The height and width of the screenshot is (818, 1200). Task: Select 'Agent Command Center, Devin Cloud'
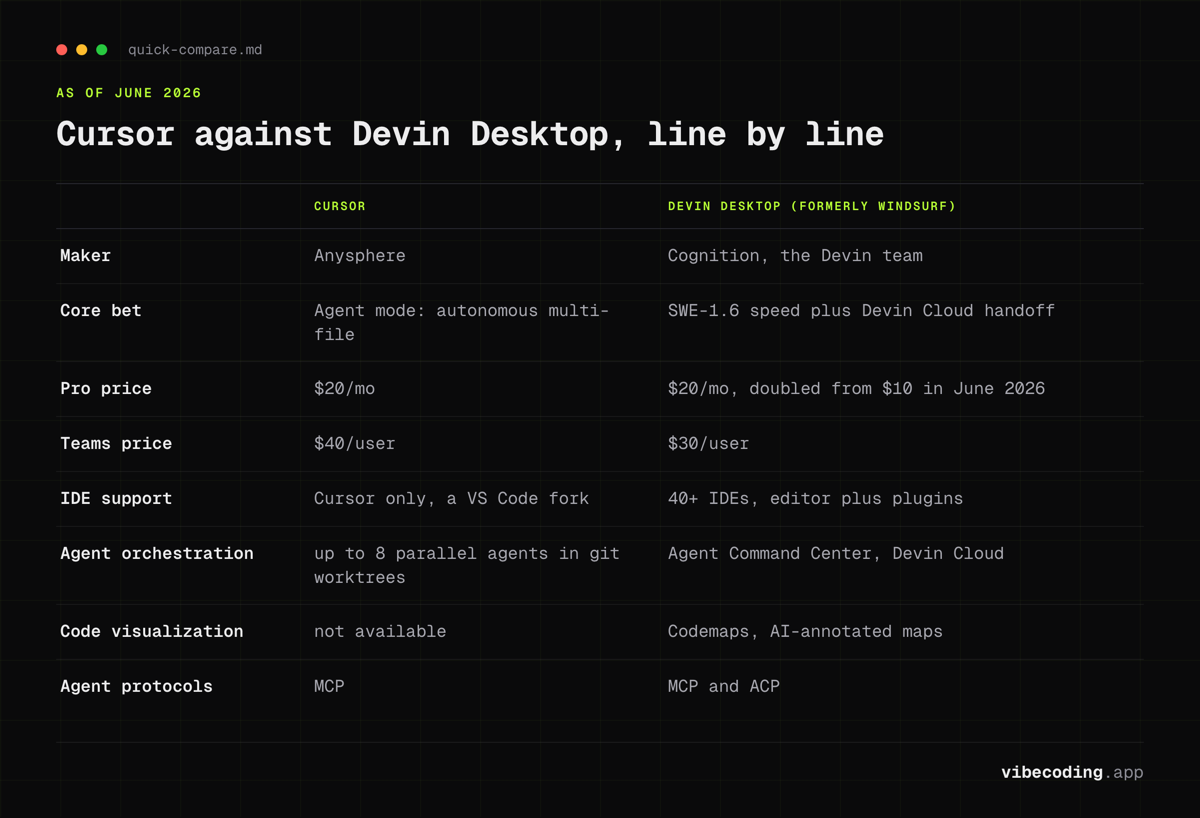click(836, 554)
